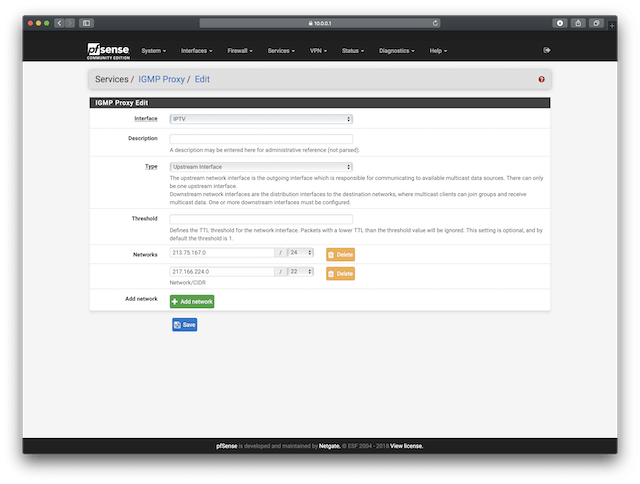Open the Diagnostics menu

coord(396,51)
